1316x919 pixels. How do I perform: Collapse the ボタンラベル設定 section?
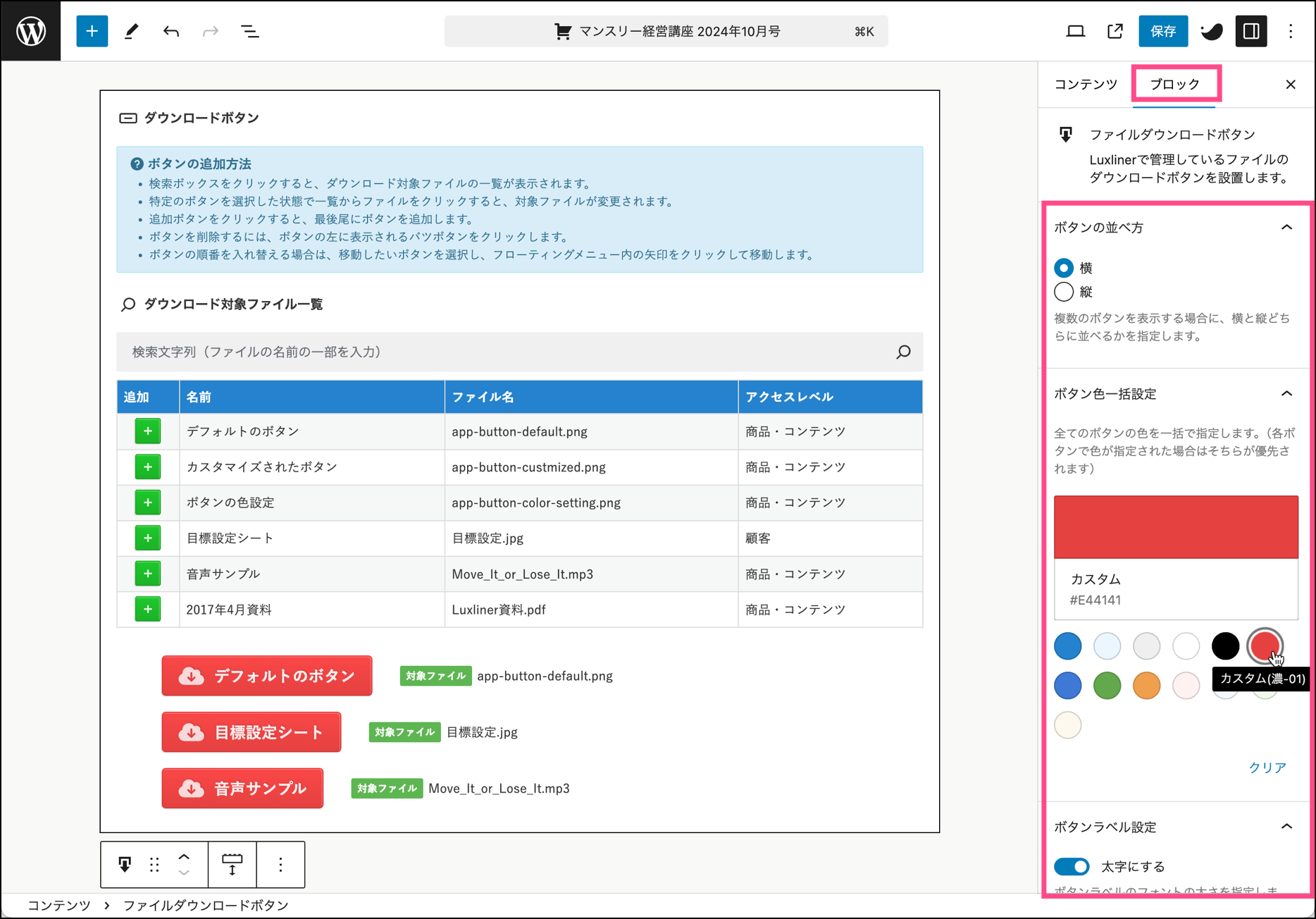tap(1286, 827)
